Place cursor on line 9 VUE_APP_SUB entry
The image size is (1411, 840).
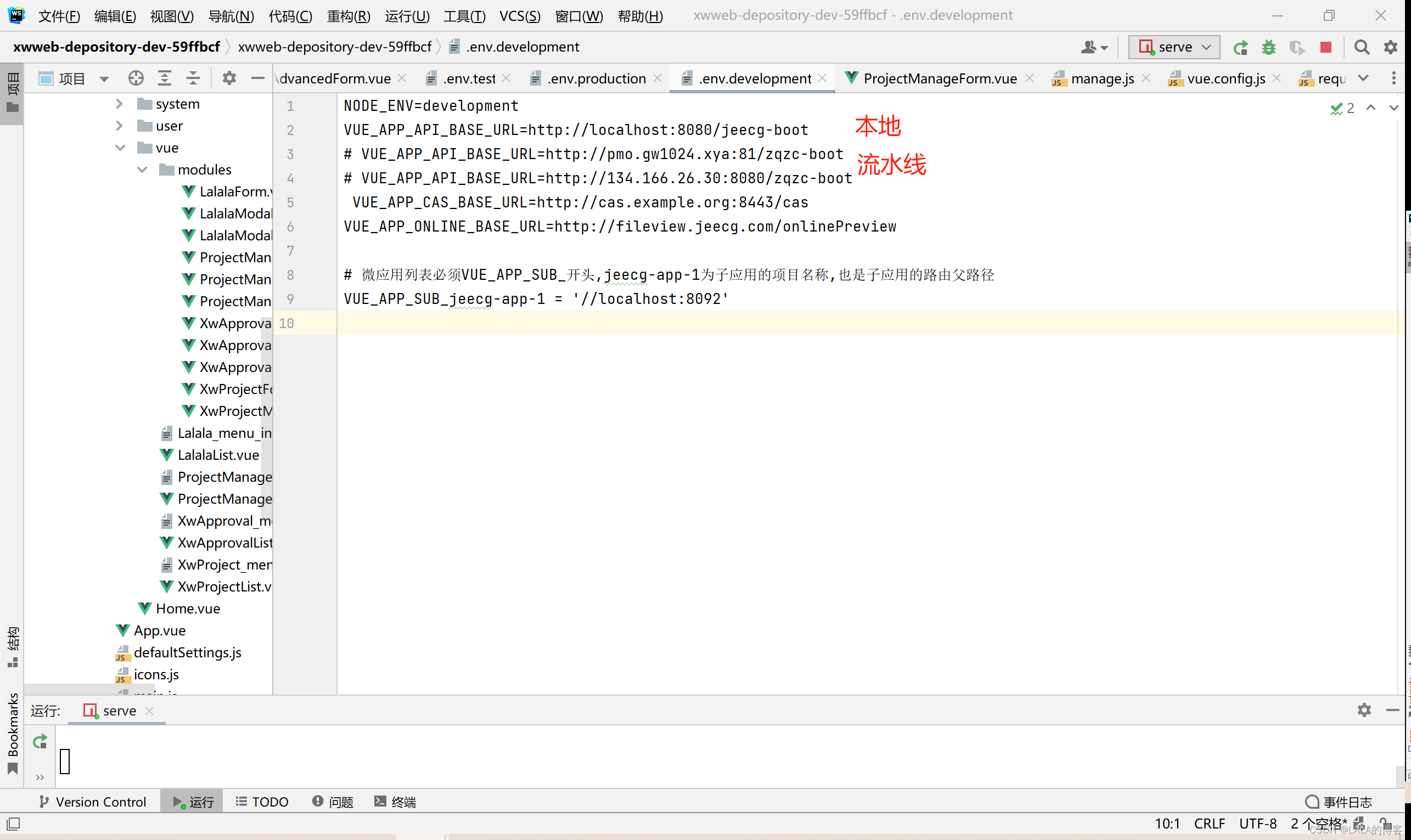536,299
